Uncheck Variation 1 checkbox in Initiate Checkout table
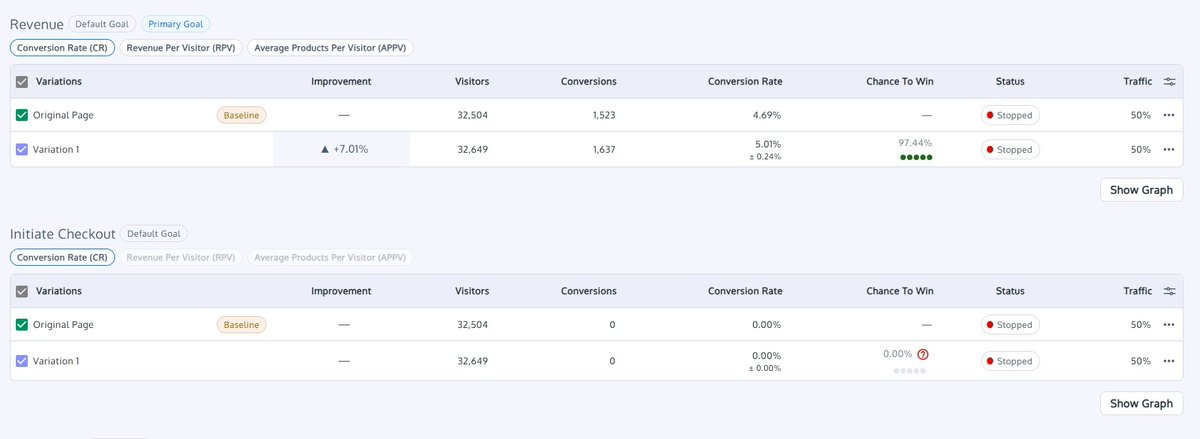 (22, 361)
